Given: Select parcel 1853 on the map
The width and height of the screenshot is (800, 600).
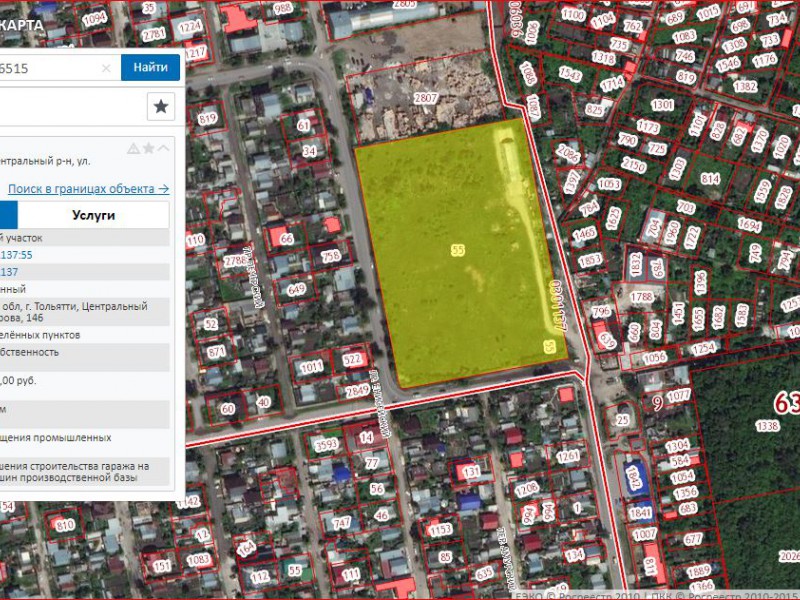Looking at the screenshot, I should [590, 260].
